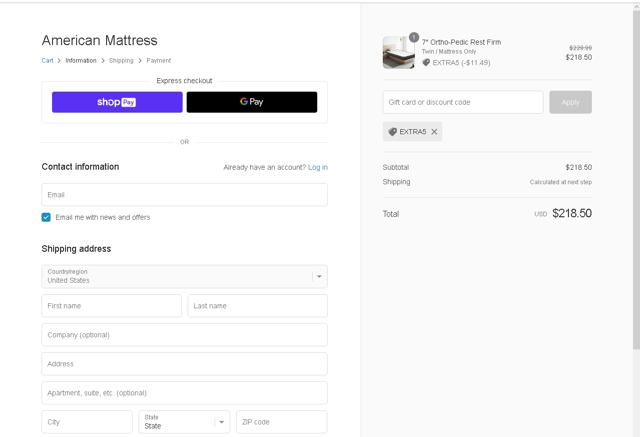The height and width of the screenshot is (437, 640).
Task: Click the discount tag icon beside EXTRA5 (-$11.49)
Action: coord(426,62)
